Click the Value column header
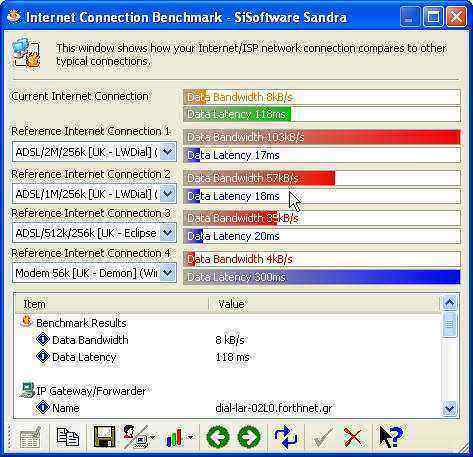 [x=325, y=304]
